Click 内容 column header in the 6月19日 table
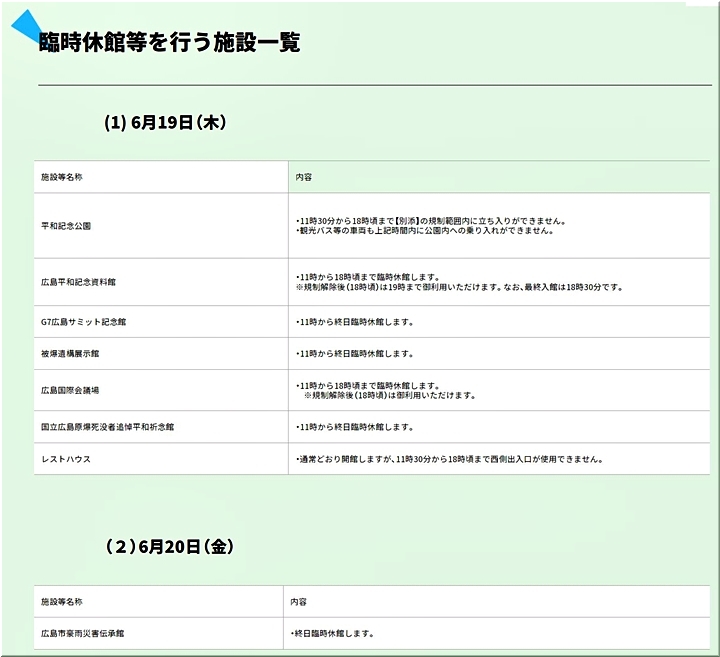Viewport: 720px width, 657px height. pyautogui.click(x=303, y=177)
